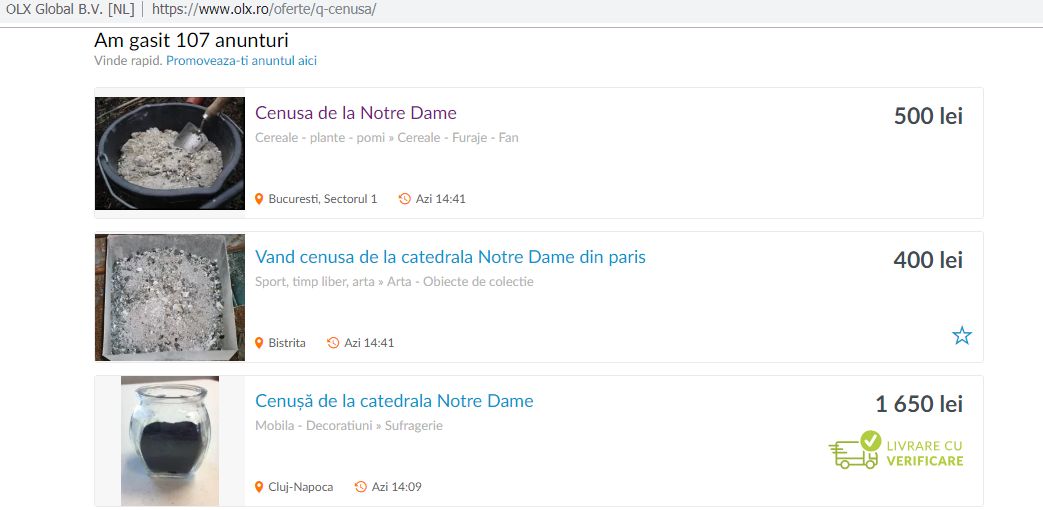The width and height of the screenshot is (1043, 510).
Task: Click the clock icon beside 'Azi 14:09'
Action: pos(361,487)
